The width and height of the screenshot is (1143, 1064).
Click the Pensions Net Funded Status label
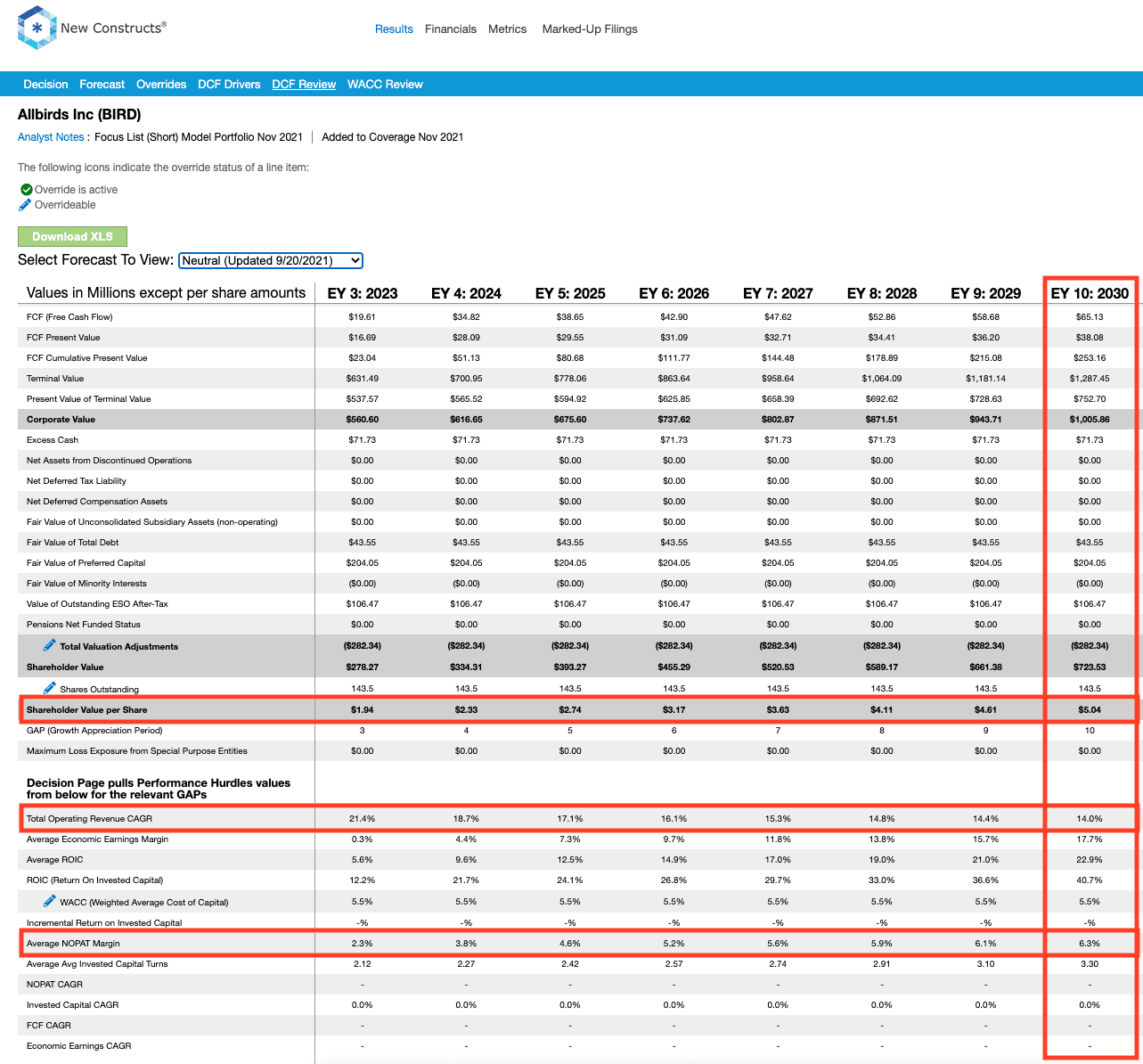84,625
